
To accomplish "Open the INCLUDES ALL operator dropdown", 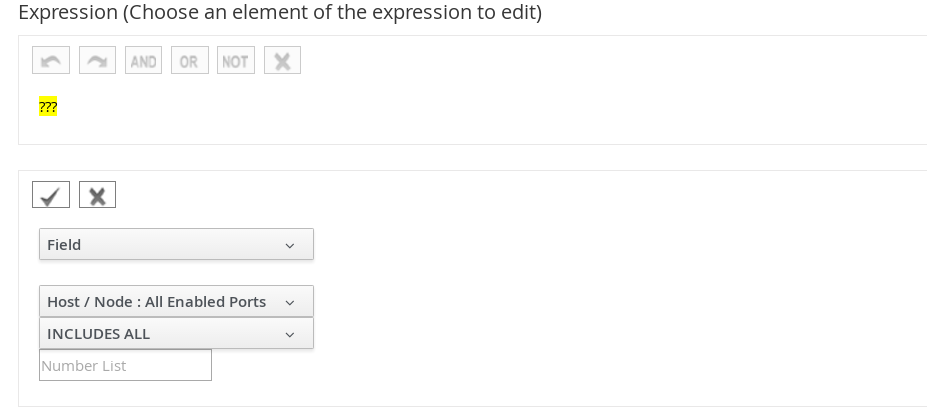I will coord(175,334).
